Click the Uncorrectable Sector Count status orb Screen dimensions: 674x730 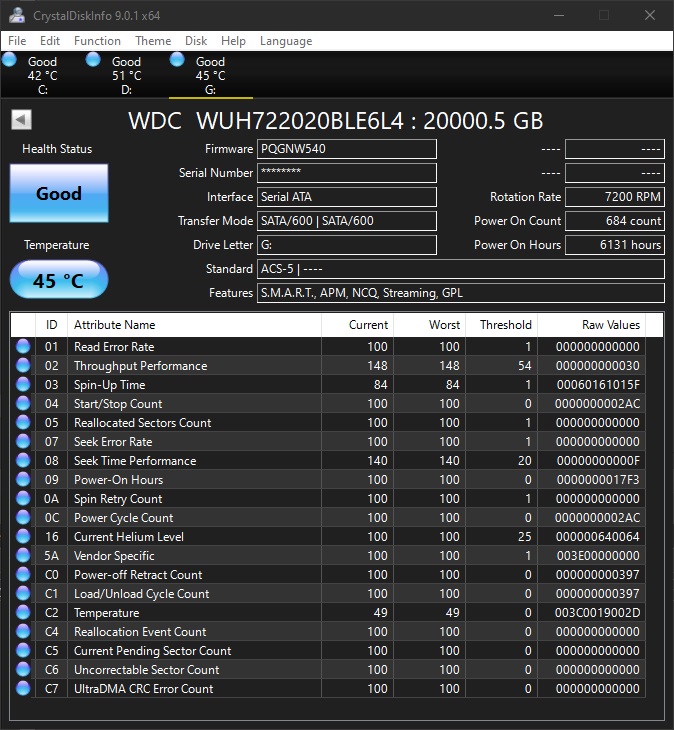(x=23, y=669)
